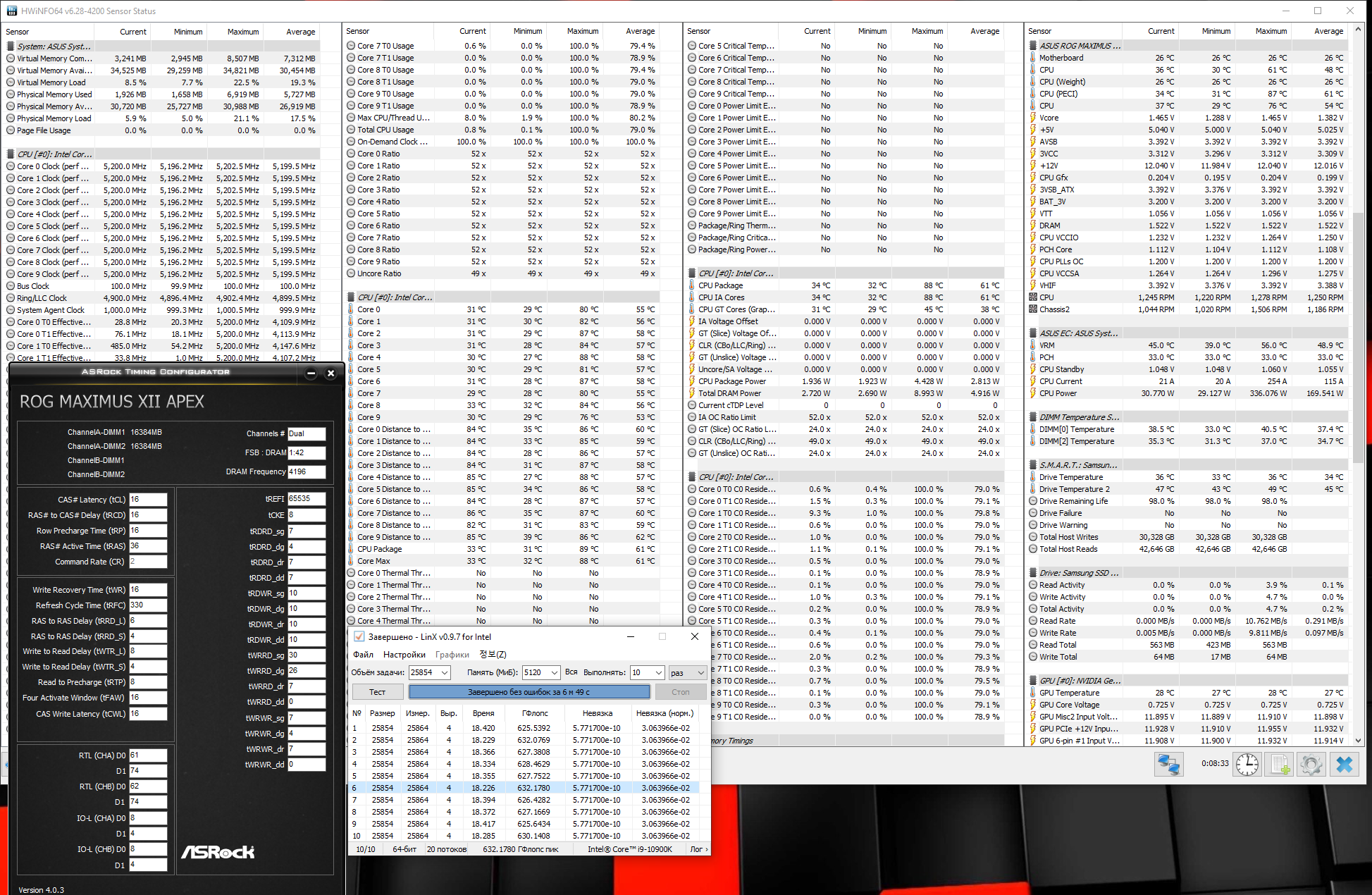Open the Файл menu in LinX
Screen dimensions: 1372x895
(364, 655)
